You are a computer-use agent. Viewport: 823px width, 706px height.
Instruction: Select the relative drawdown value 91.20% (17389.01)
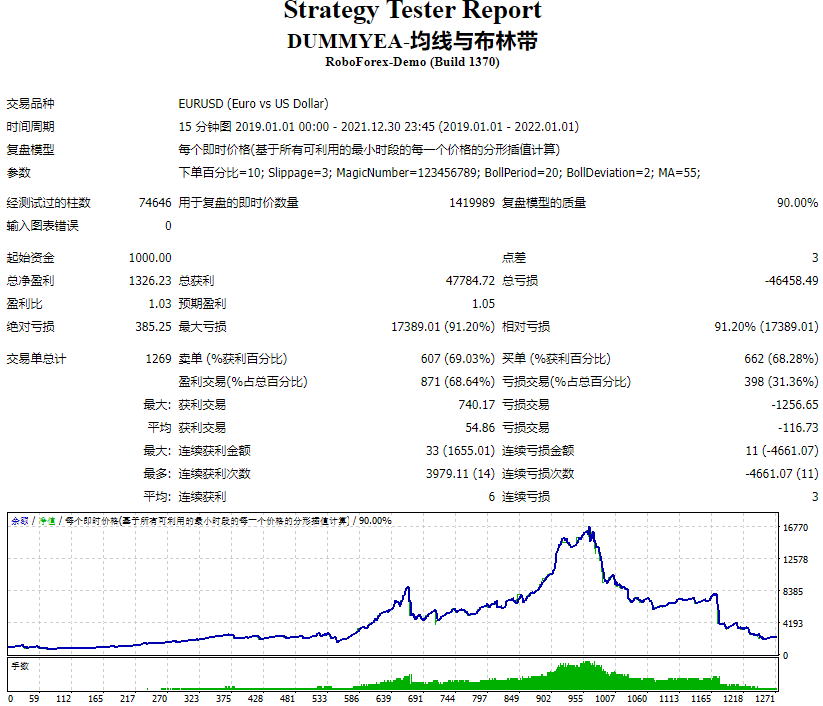point(766,327)
